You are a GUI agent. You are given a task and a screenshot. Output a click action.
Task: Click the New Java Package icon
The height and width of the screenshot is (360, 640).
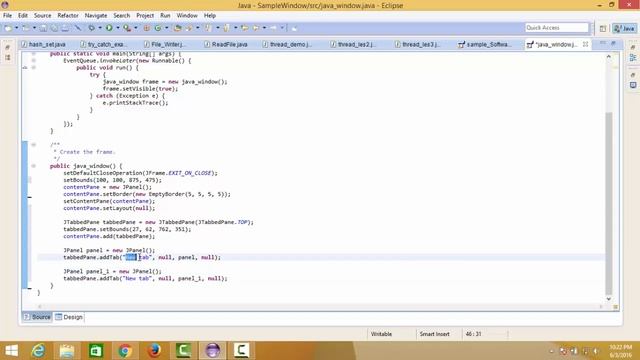[147, 28]
